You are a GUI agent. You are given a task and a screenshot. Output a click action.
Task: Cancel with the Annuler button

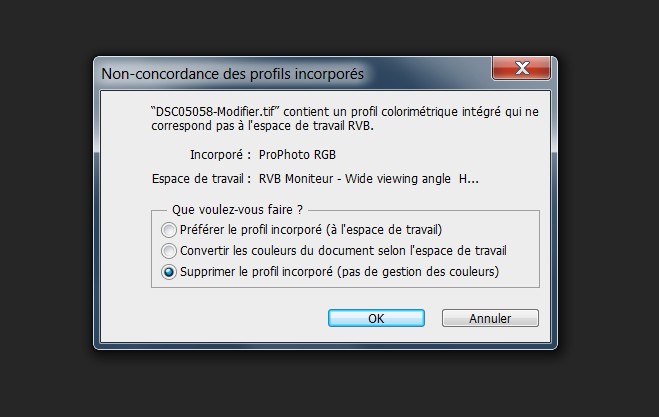click(x=490, y=318)
